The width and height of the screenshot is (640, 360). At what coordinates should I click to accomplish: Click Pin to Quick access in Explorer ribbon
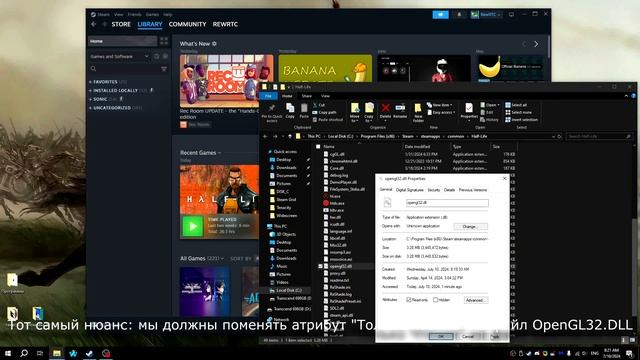pyautogui.click(x=272, y=113)
